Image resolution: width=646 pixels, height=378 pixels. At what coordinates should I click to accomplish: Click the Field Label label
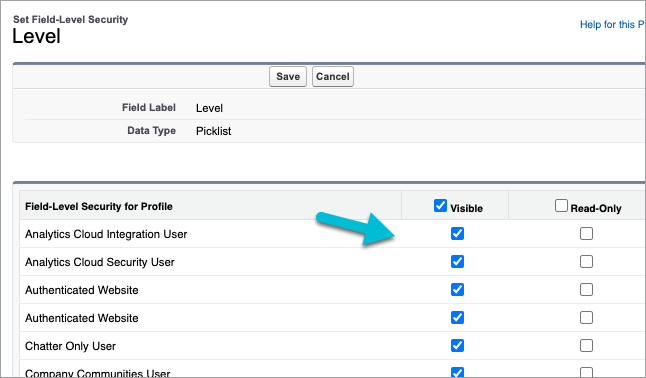[149, 108]
